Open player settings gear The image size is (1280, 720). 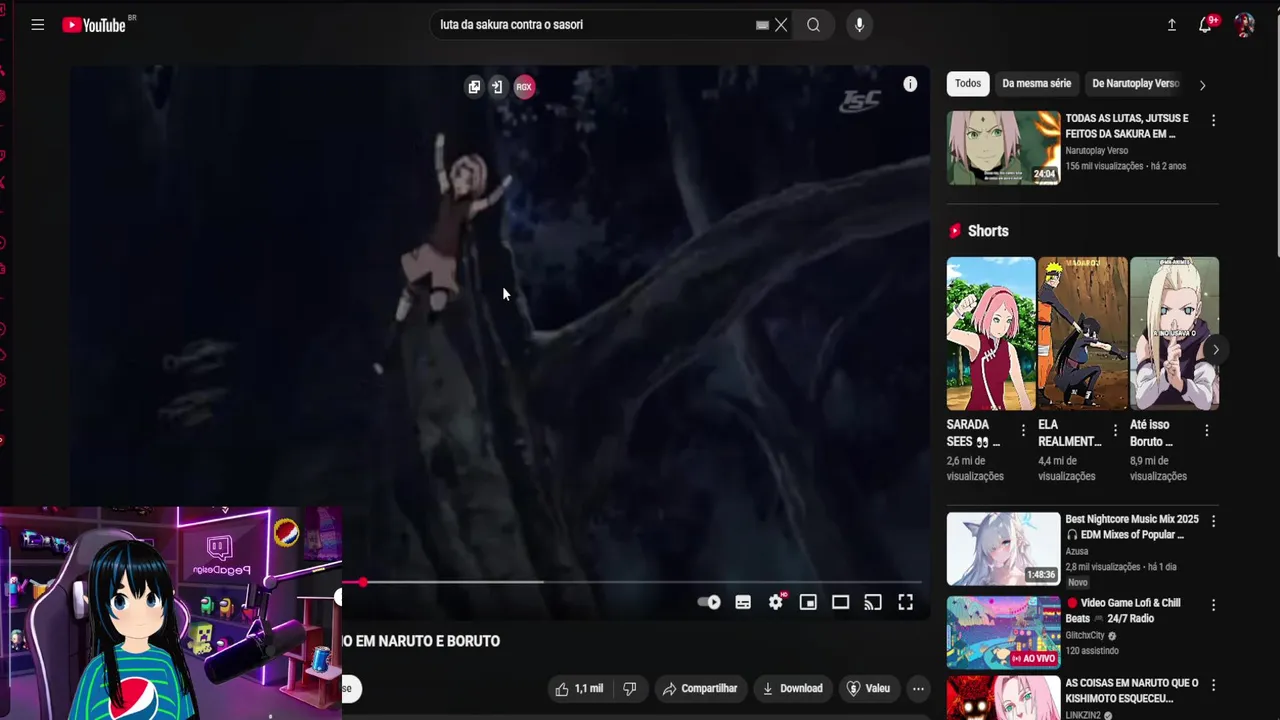pyautogui.click(x=776, y=602)
